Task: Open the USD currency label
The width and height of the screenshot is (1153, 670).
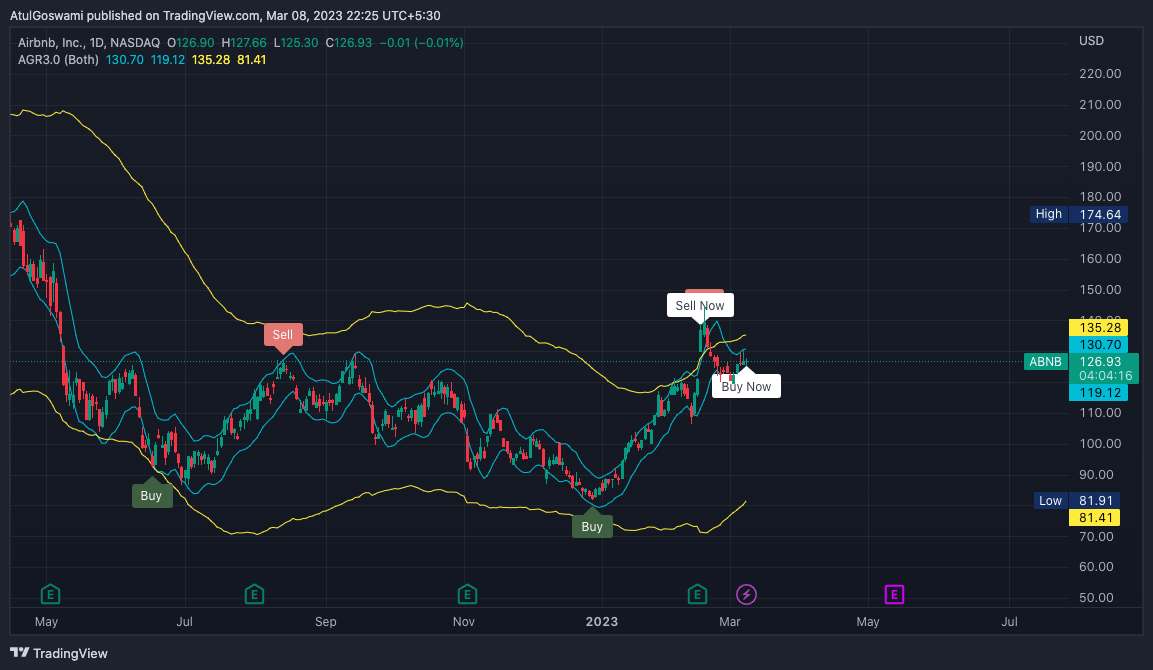Action: pyautogui.click(x=1091, y=40)
